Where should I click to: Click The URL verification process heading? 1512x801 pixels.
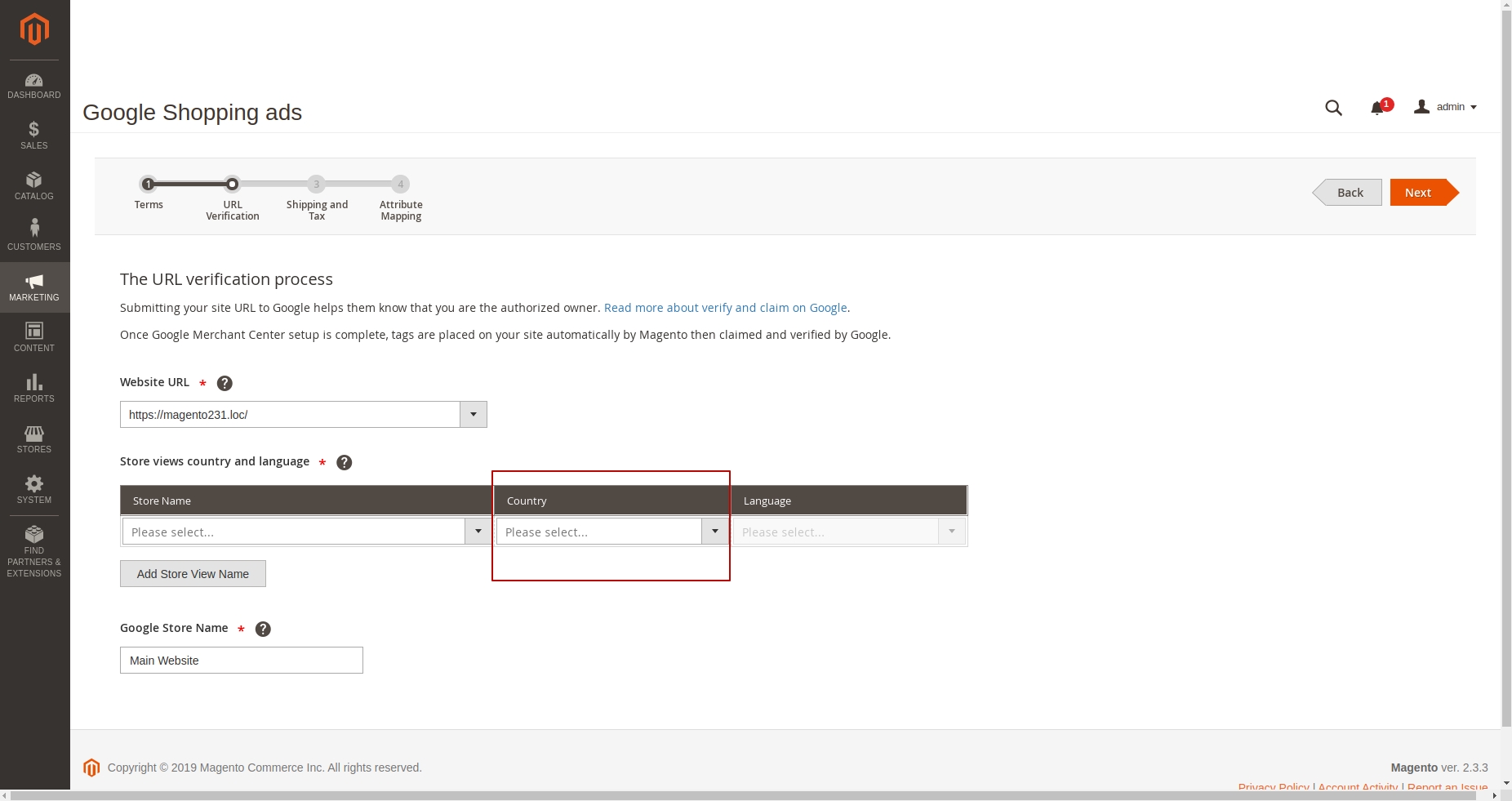(226, 279)
